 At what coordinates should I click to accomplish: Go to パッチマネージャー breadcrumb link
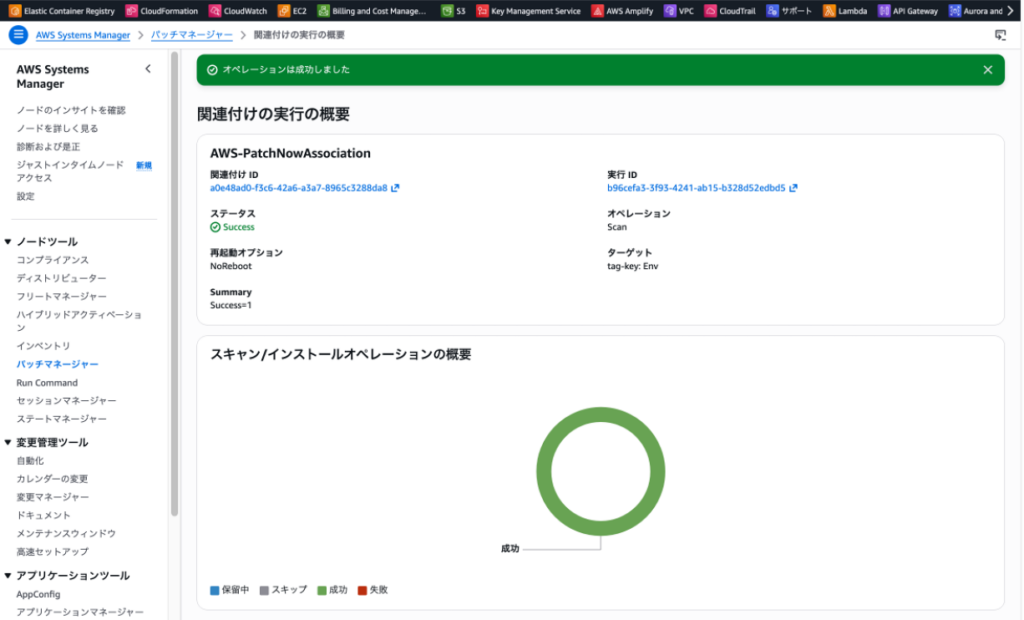191,35
